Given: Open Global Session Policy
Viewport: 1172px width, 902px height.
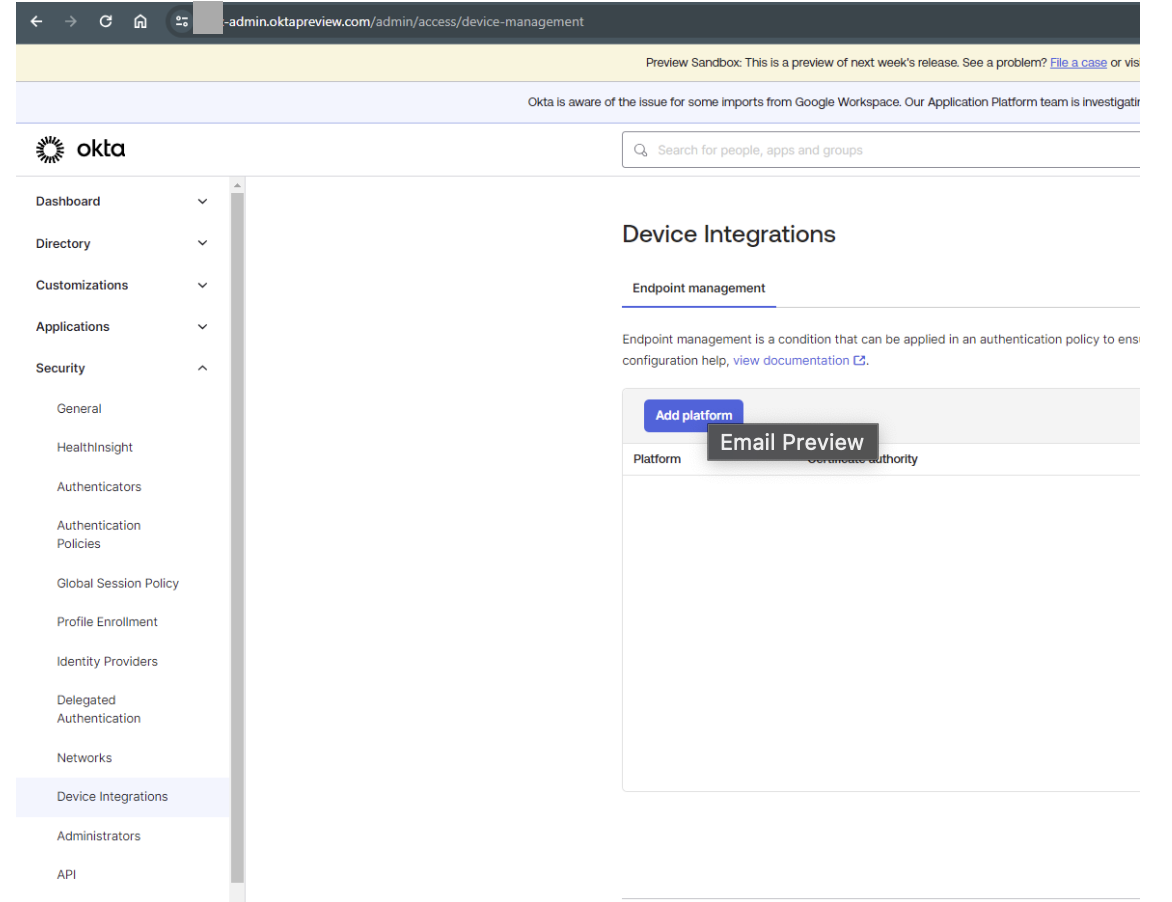Looking at the screenshot, I should pyautogui.click(x=118, y=584).
